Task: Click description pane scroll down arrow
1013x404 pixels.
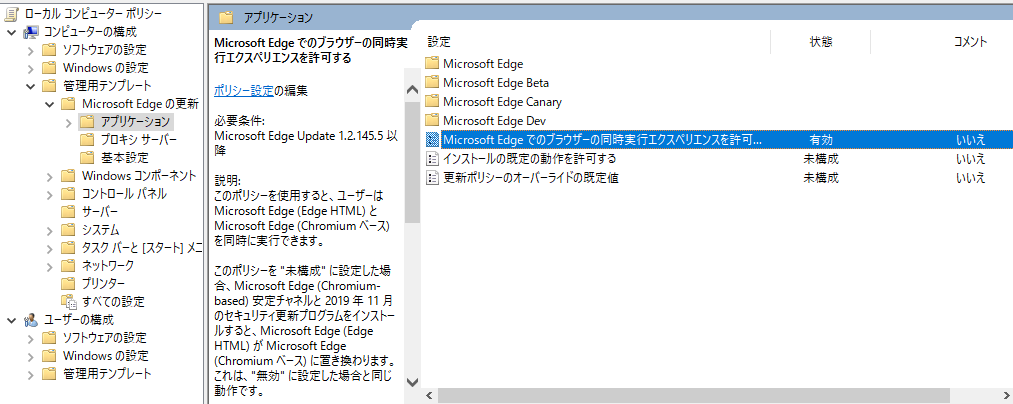Action: point(412,381)
